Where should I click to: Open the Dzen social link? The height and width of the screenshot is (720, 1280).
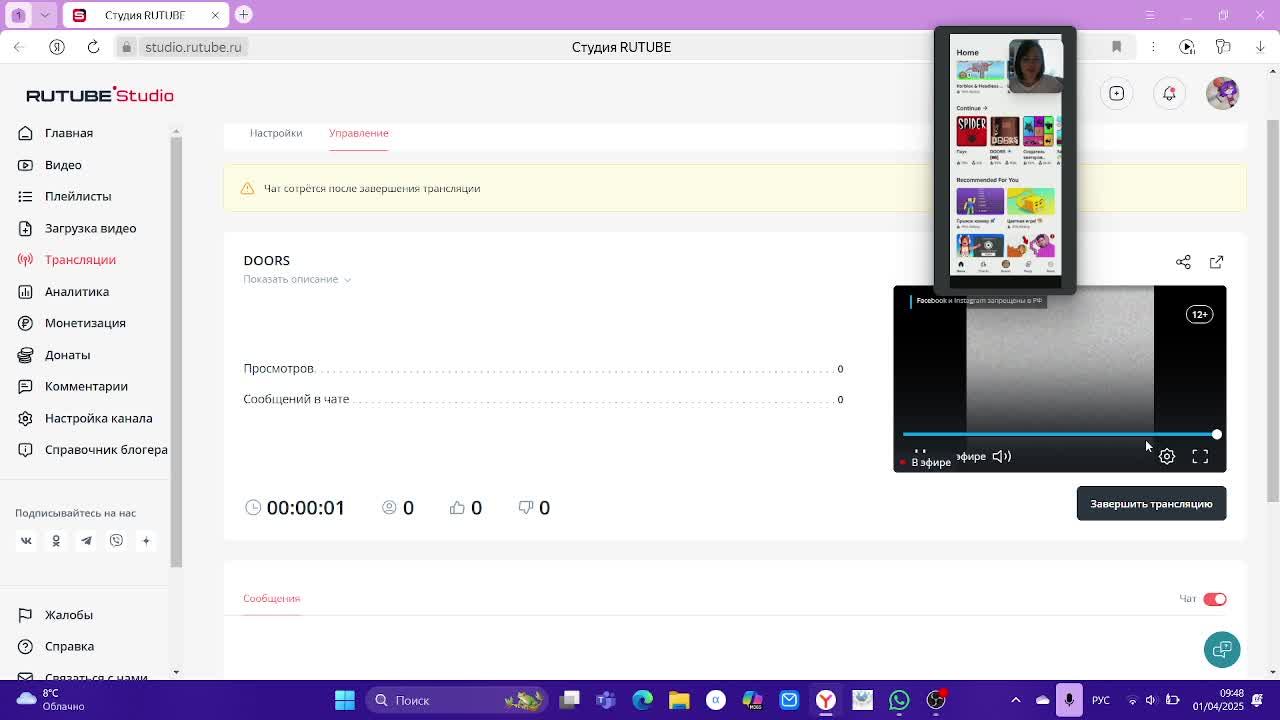(x=146, y=541)
